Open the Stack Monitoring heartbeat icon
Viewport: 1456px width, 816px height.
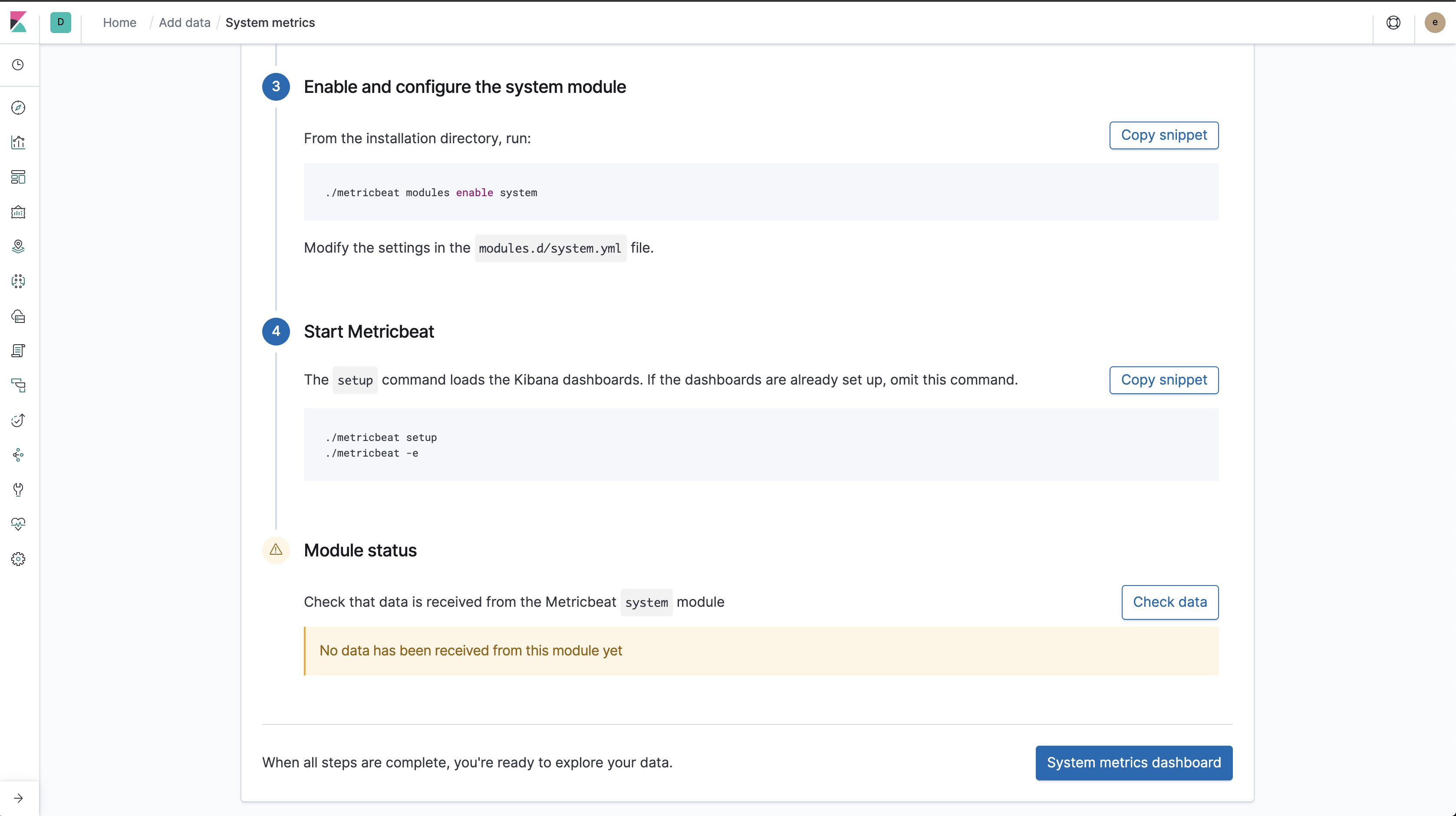click(x=18, y=524)
